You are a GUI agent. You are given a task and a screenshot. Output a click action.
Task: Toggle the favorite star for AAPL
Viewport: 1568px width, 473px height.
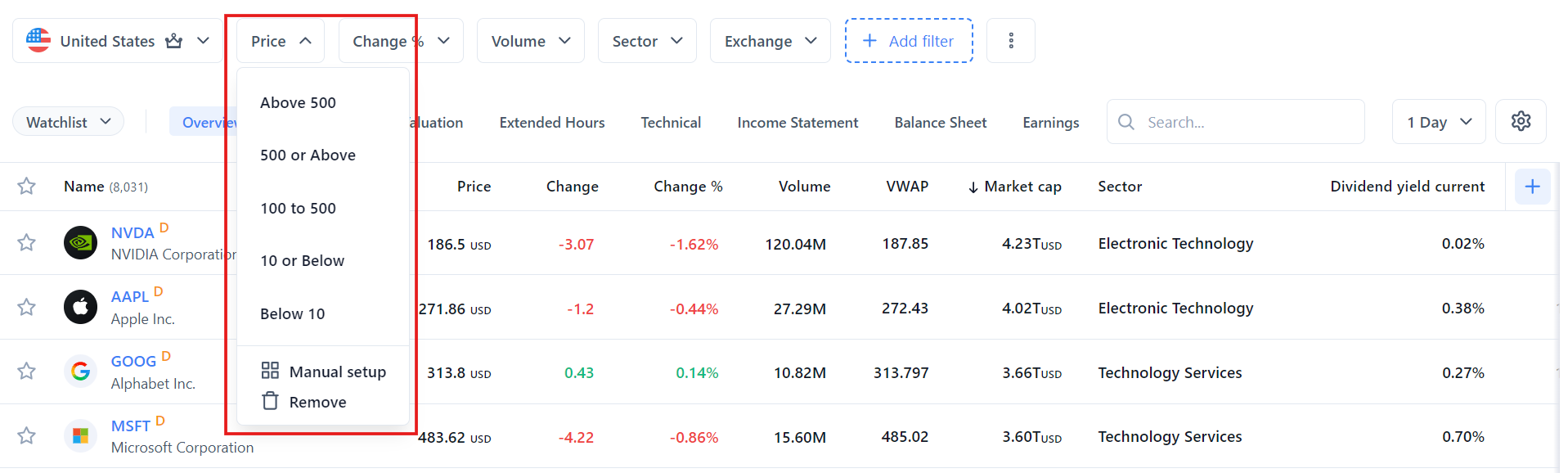27,308
